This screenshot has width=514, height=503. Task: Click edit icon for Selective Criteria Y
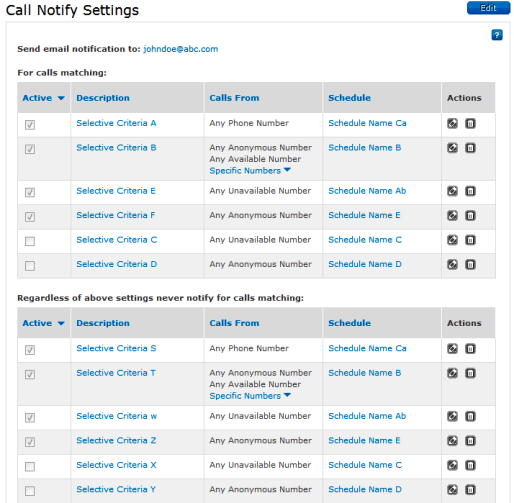tap(452, 490)
